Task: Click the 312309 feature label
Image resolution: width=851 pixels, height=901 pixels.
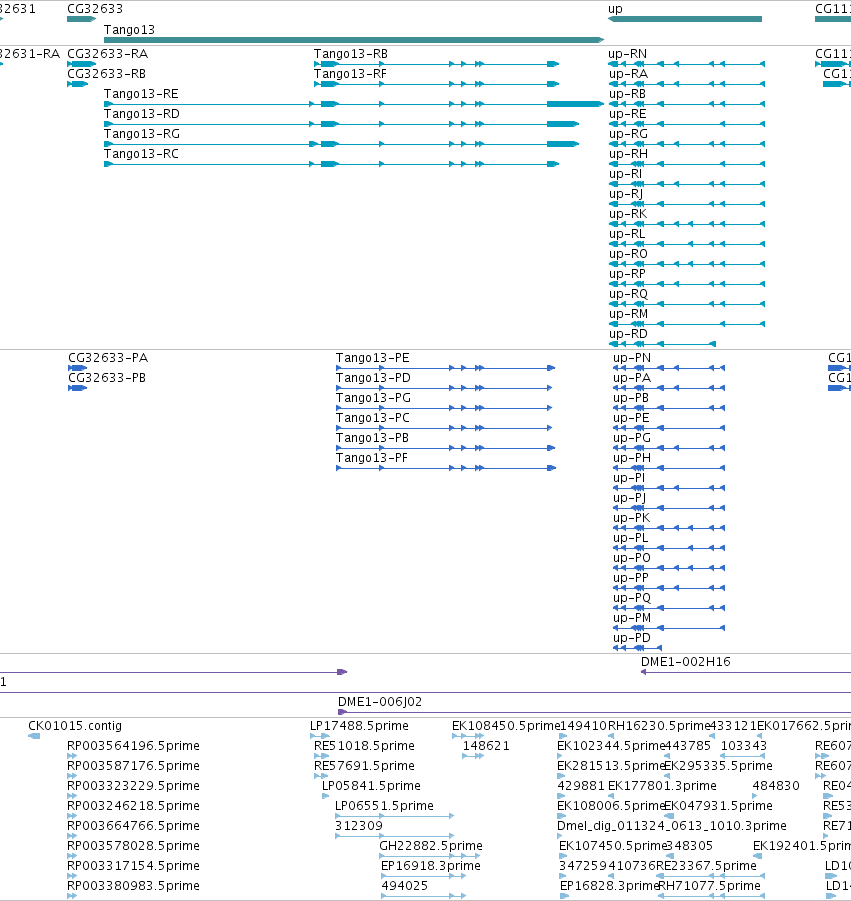Action: coord(359,826)
